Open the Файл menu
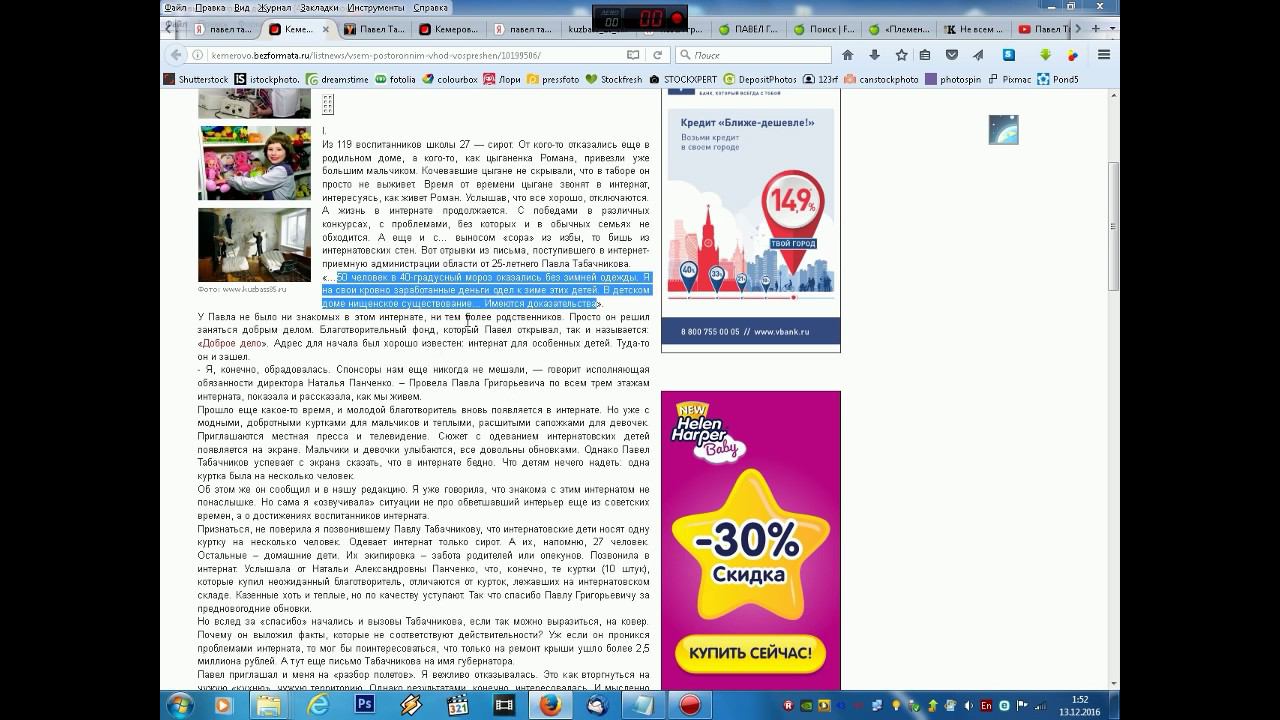Viewport: 1280px width, 720px height. pos(176,8)
